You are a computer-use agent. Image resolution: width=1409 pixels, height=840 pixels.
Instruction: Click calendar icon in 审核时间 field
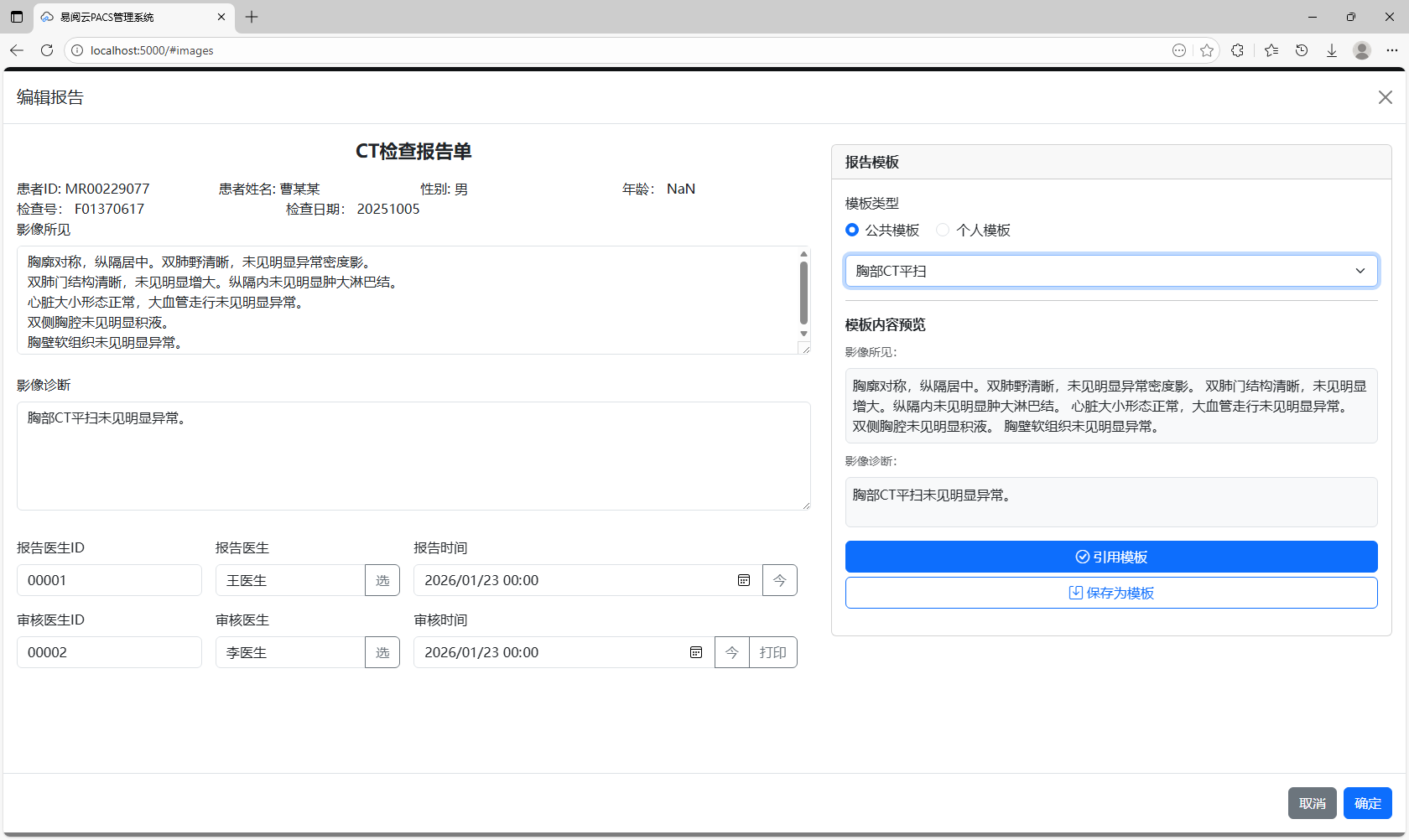(x=695, y=652)
